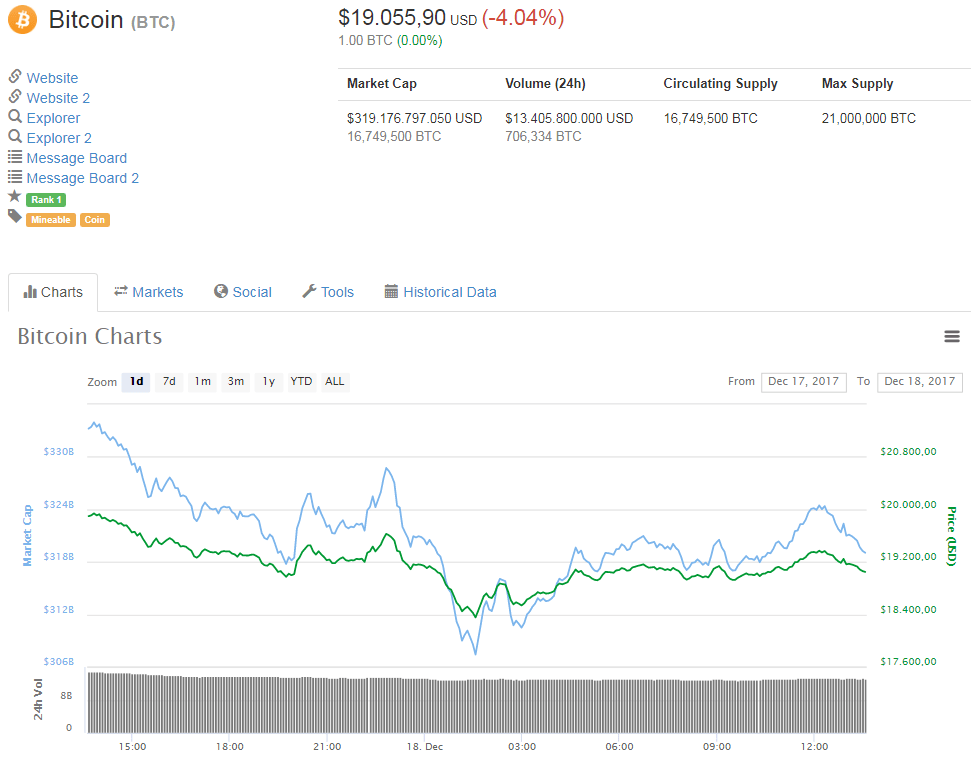The image size is (979, 759).
Task: Click the green Rank 1 badge
Action: click(x=46, y=200)
